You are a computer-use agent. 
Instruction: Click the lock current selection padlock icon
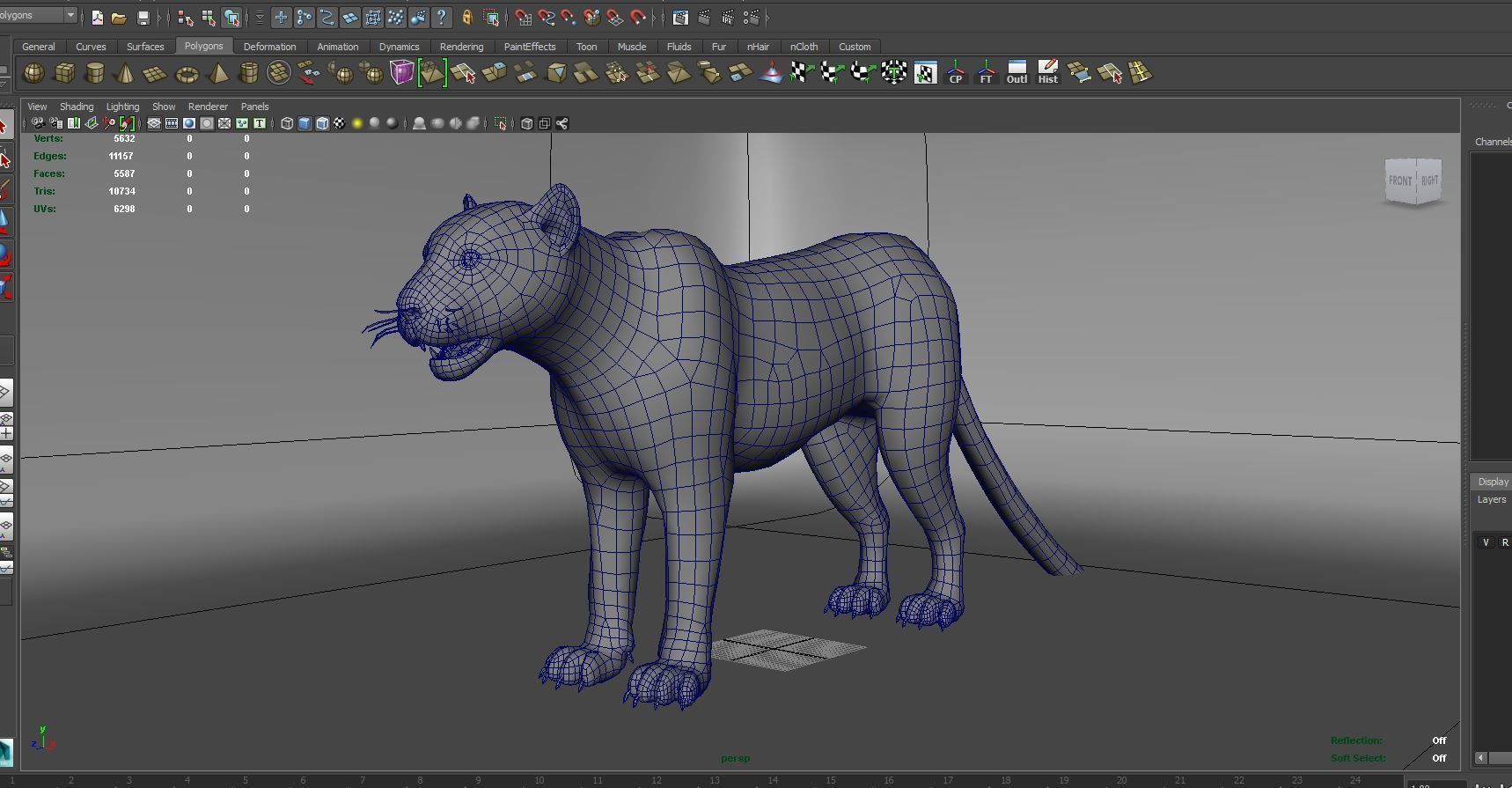click(467, 17)
